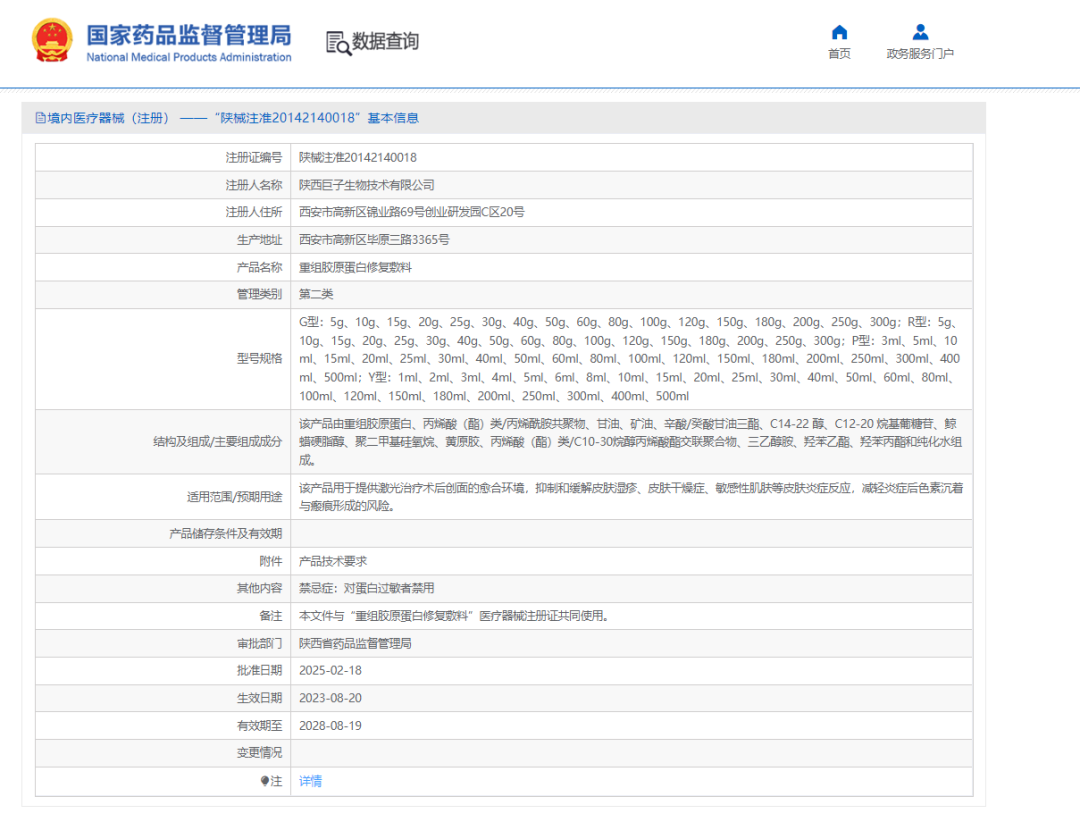Click the 备注 row label
1080x822 pixels.
[271, 616]
